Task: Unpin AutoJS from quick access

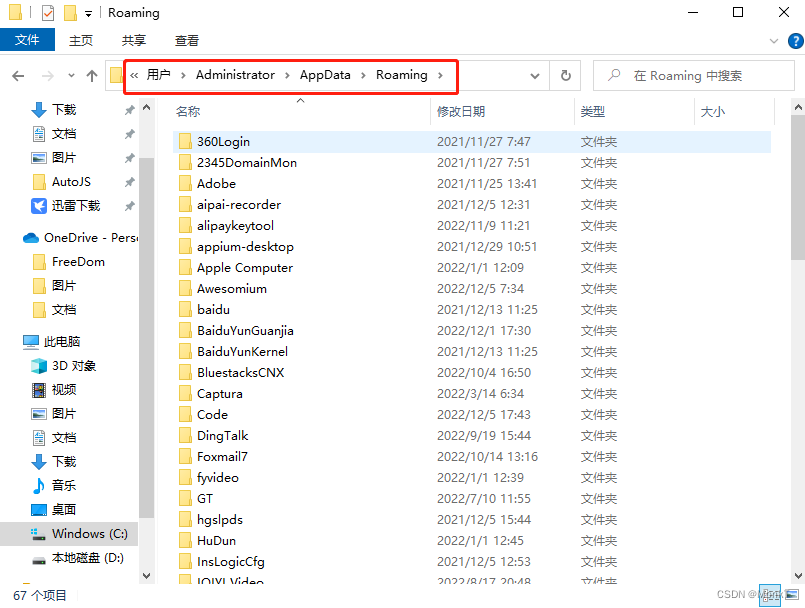Action: [128, 182]
